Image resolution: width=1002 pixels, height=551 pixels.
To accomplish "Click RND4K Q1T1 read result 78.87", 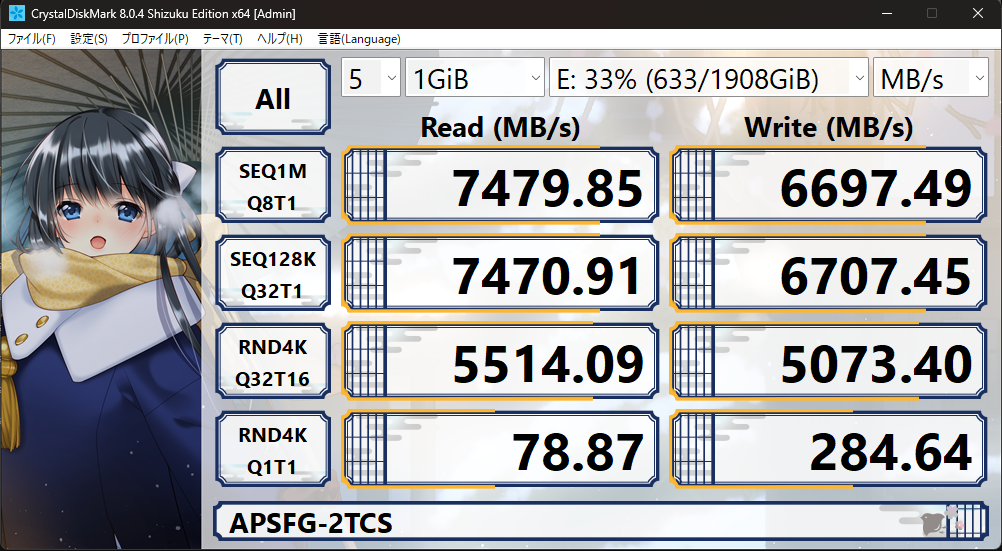I will coord(500,450).
